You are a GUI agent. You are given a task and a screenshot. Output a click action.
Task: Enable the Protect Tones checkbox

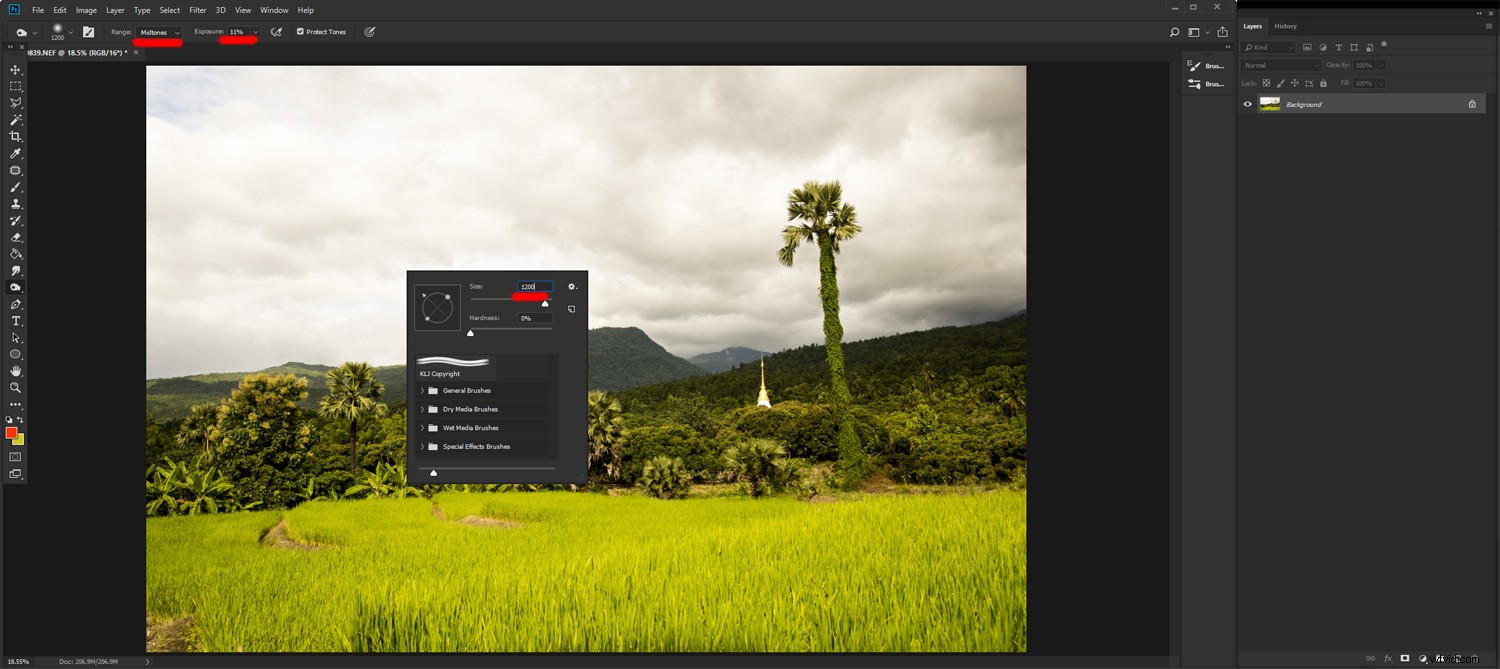coord(300,31)
